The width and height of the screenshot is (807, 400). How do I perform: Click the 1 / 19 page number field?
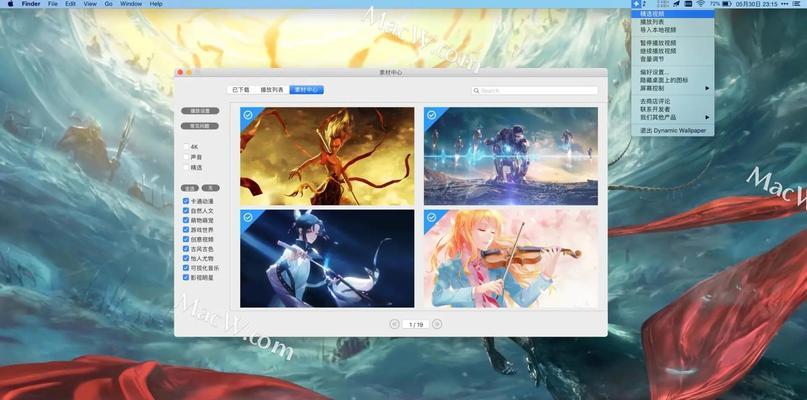[416, 324]
